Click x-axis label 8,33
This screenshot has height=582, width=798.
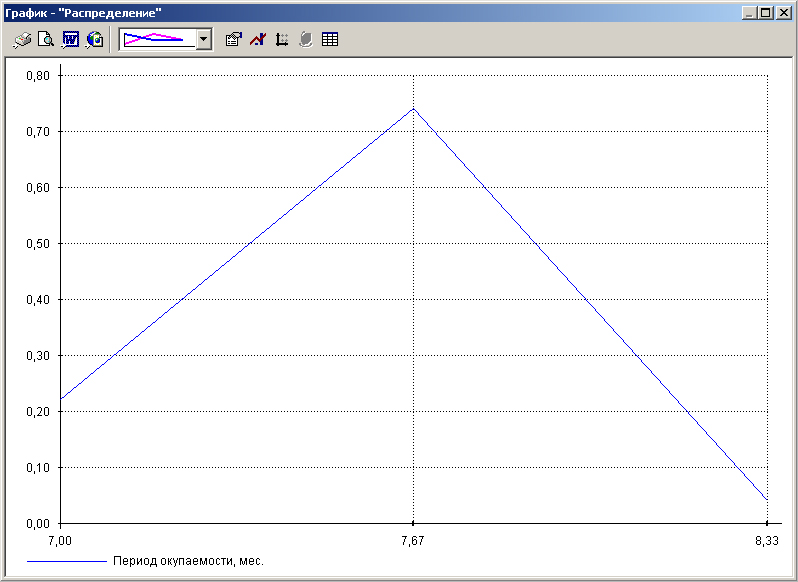point(767,541)
